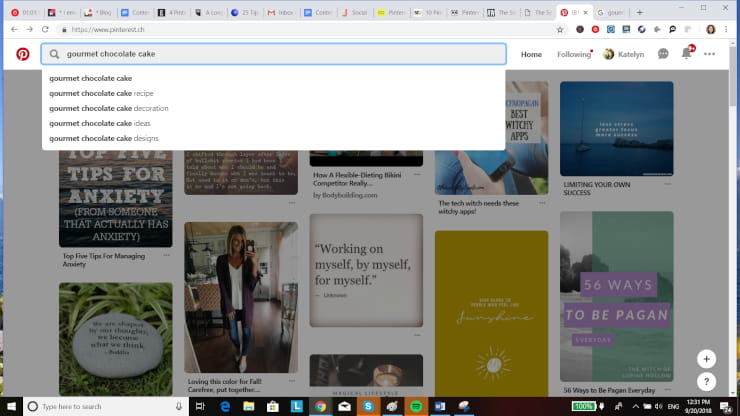The width and height of the screenshot is (740, 416).
Task: Click the plus button to add pin
Action: point(706,359)
